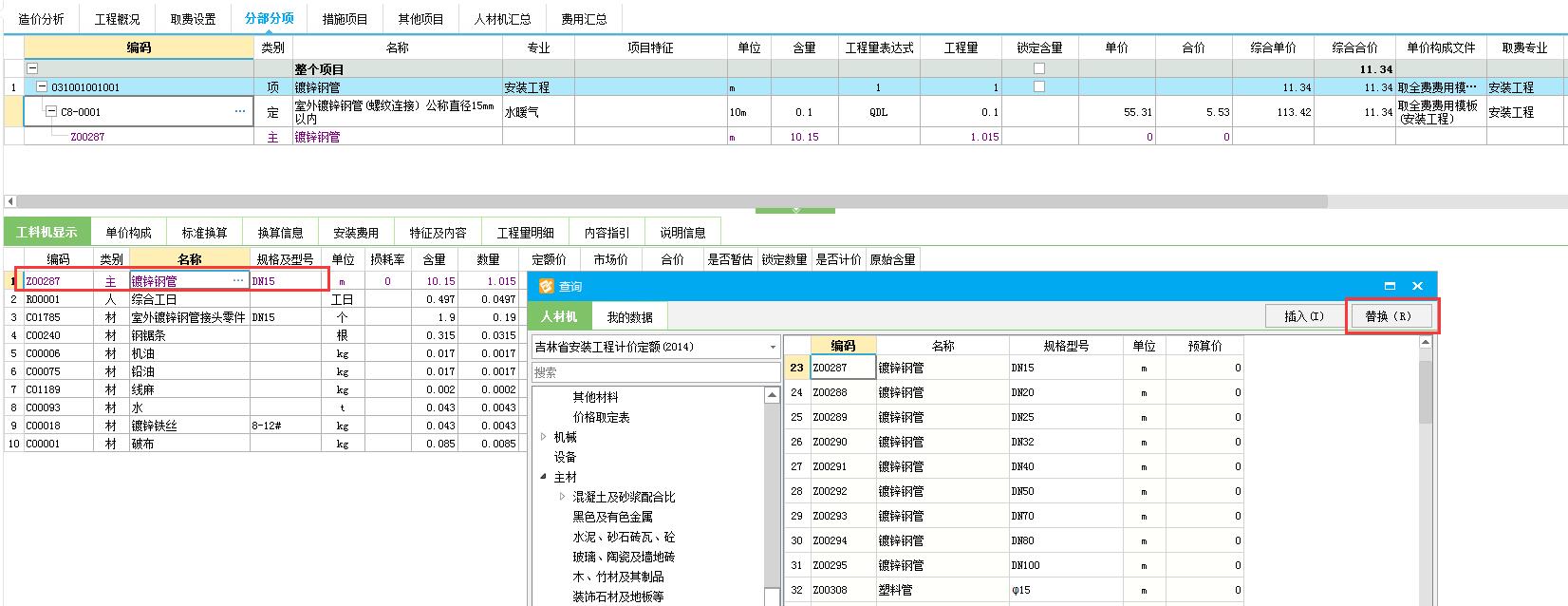Click the main horizontal scrollbar thumb
This screenshot has height=606, width=1568.
[x=673, y=201]
